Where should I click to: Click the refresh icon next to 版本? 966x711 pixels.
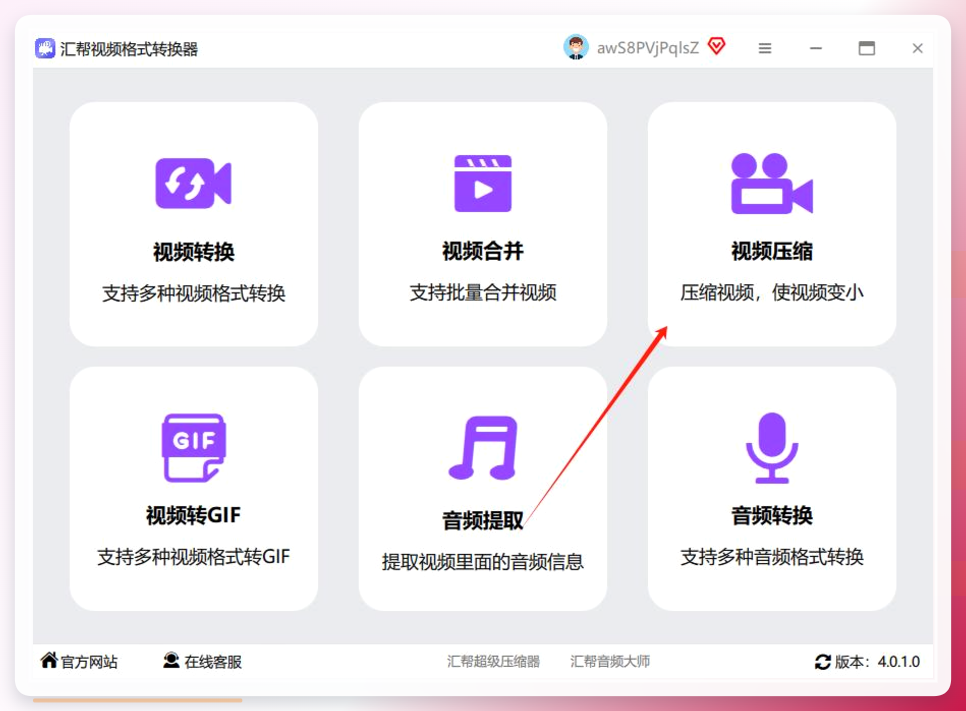point(822,662)
